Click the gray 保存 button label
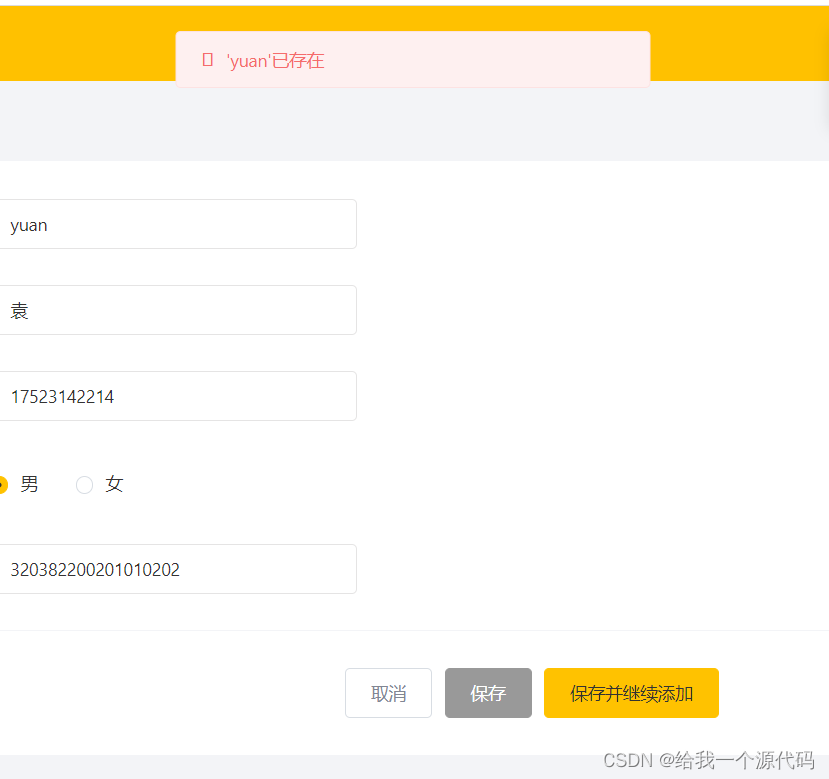Image resolution: width=829 pixels, height=779 pixels. (488, 692)
